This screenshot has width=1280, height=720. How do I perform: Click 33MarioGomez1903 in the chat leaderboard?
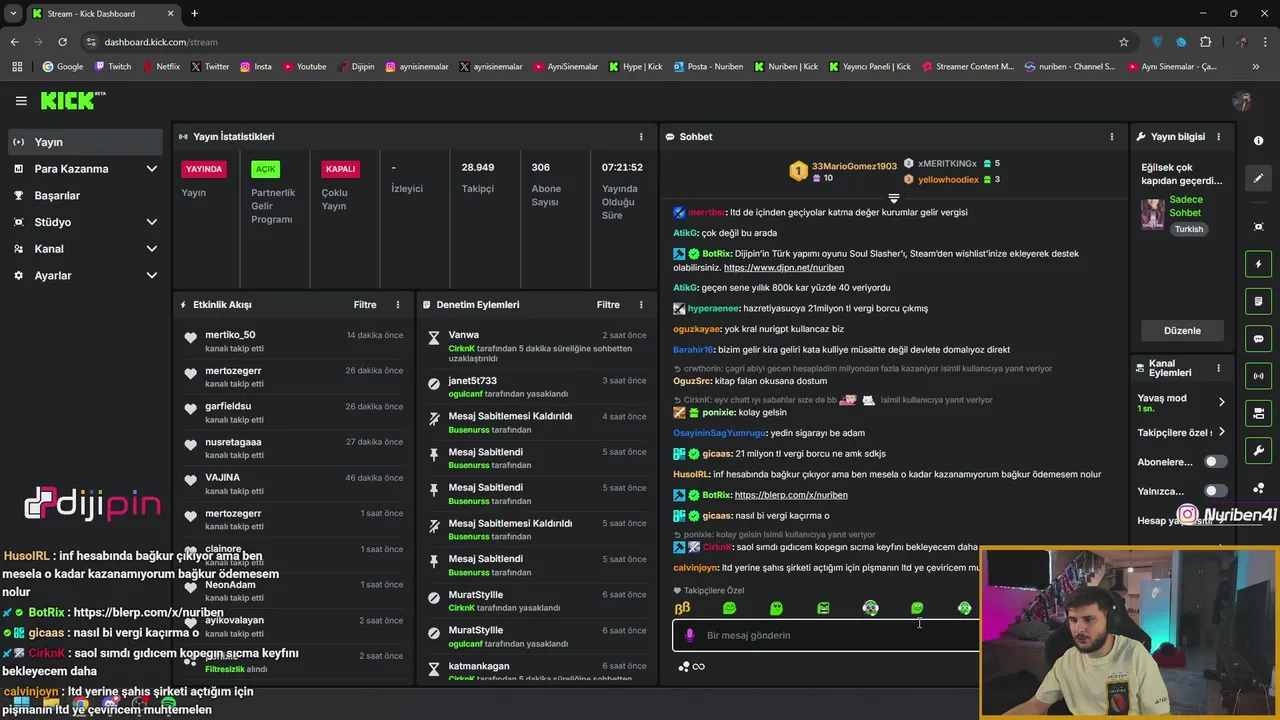[854, 166]
